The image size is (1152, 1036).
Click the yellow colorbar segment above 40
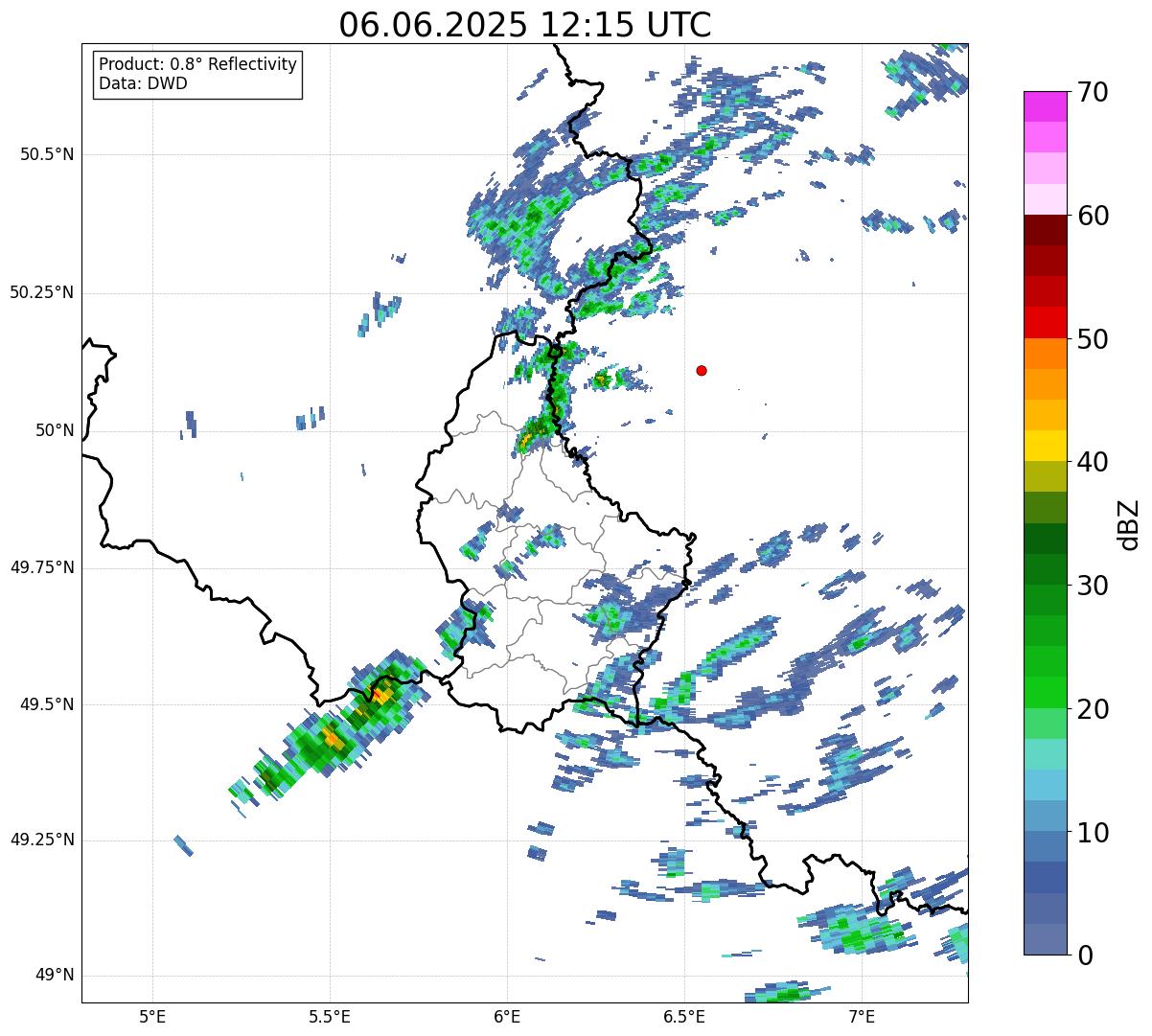1045,446
